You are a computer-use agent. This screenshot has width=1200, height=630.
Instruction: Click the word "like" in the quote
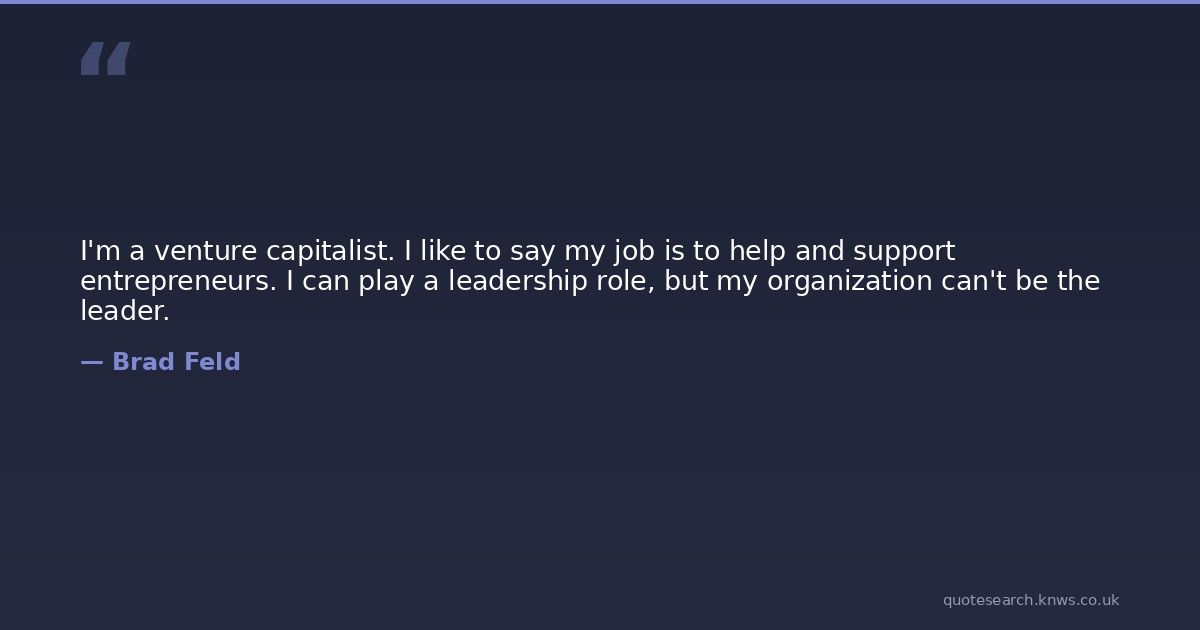point(443,251)
